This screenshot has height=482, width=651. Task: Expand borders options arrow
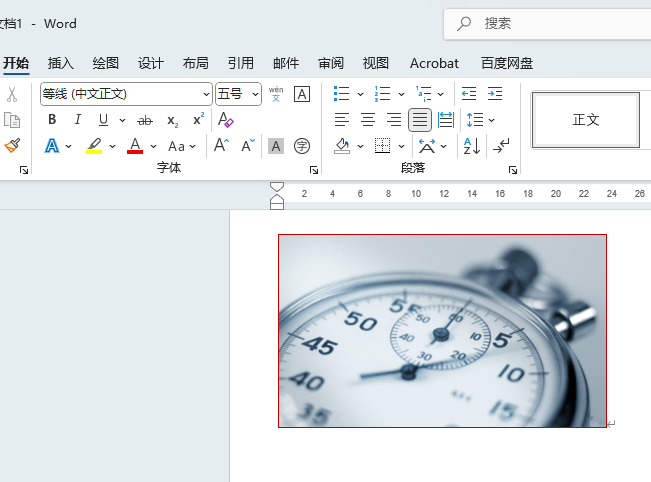pyautogui.click(x=401, y=147)
